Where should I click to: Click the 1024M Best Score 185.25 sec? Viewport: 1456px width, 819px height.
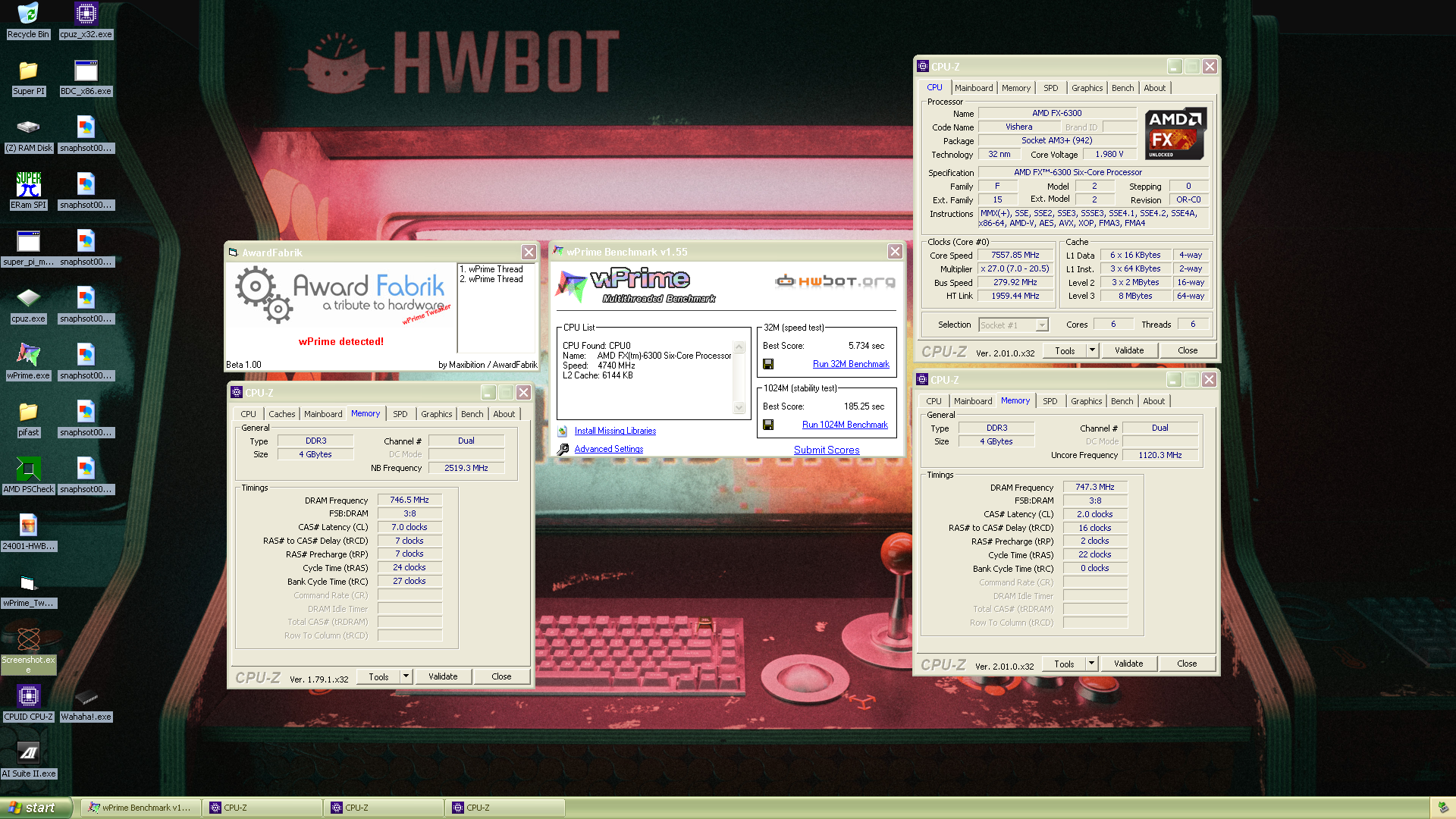point(864,406)
